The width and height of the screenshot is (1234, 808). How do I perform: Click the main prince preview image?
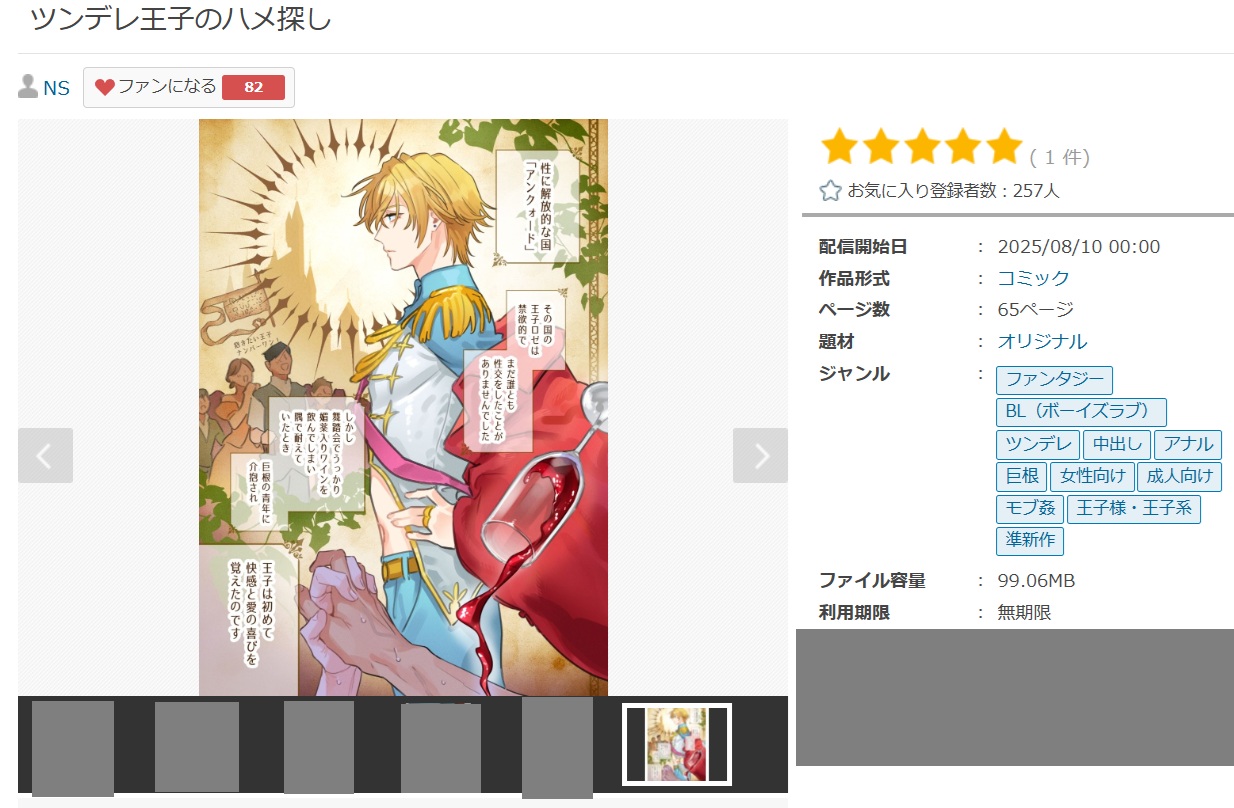pos(403,407)
